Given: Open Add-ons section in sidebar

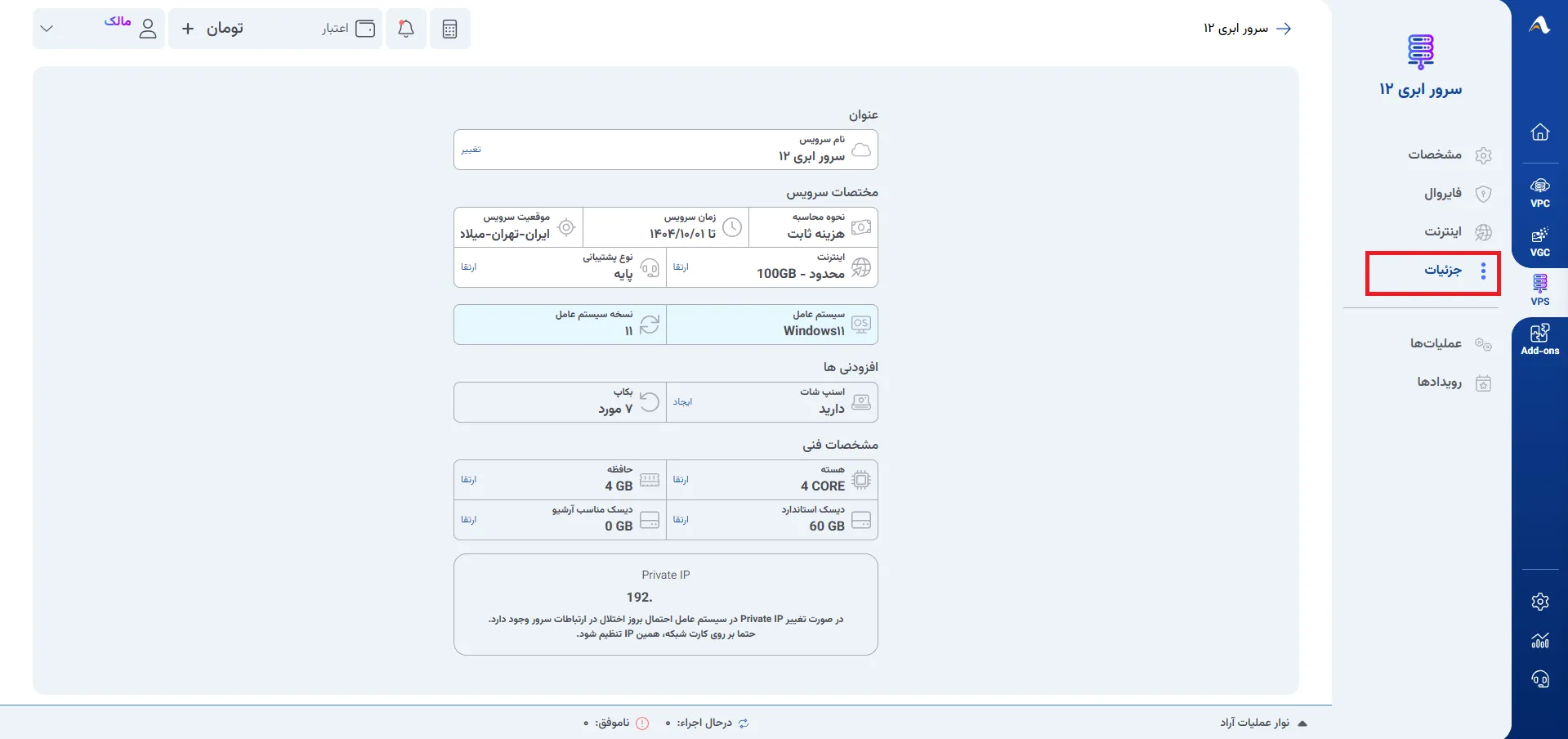Looking at the screenshot, I should tap(1540, 339).
